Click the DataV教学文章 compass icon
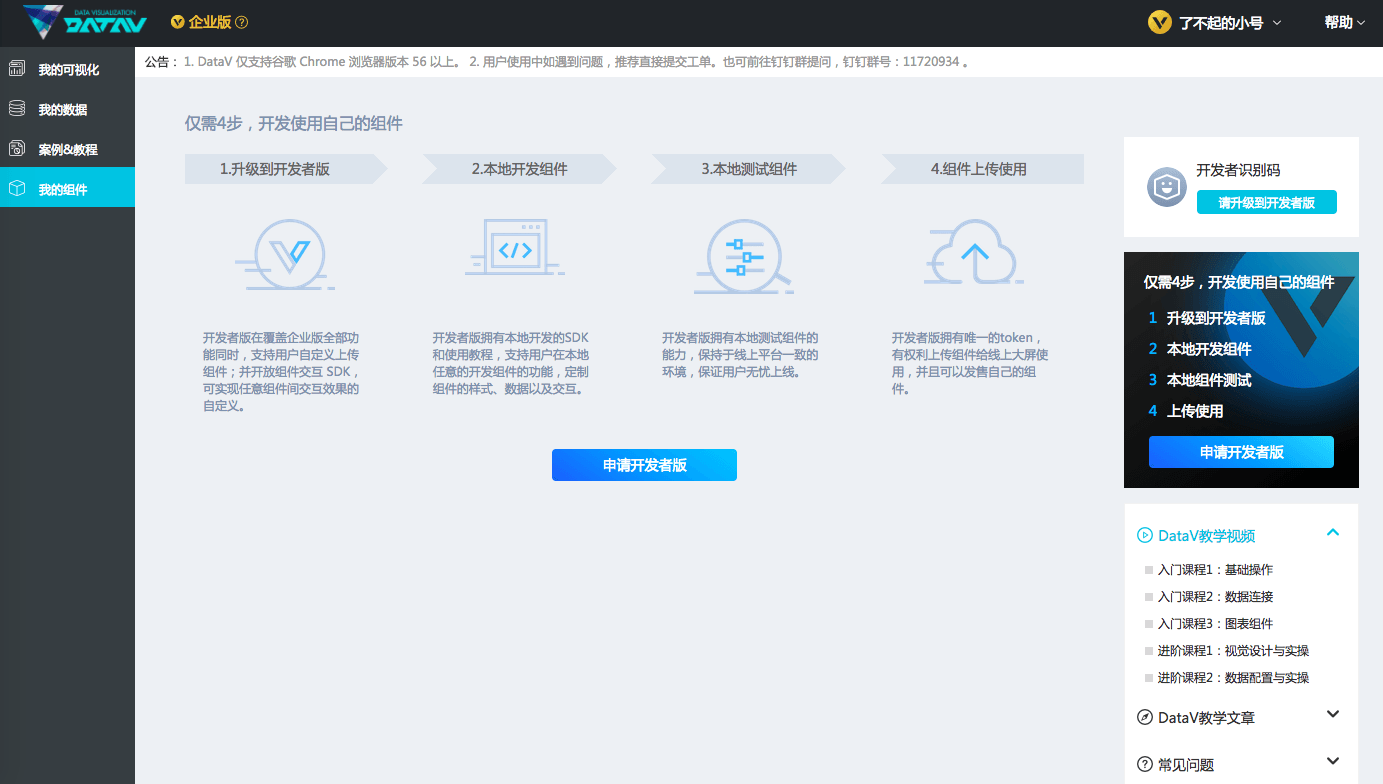Image resolution: width=1383 pixels, height=784 pixels. click(x=1145, y=717)
